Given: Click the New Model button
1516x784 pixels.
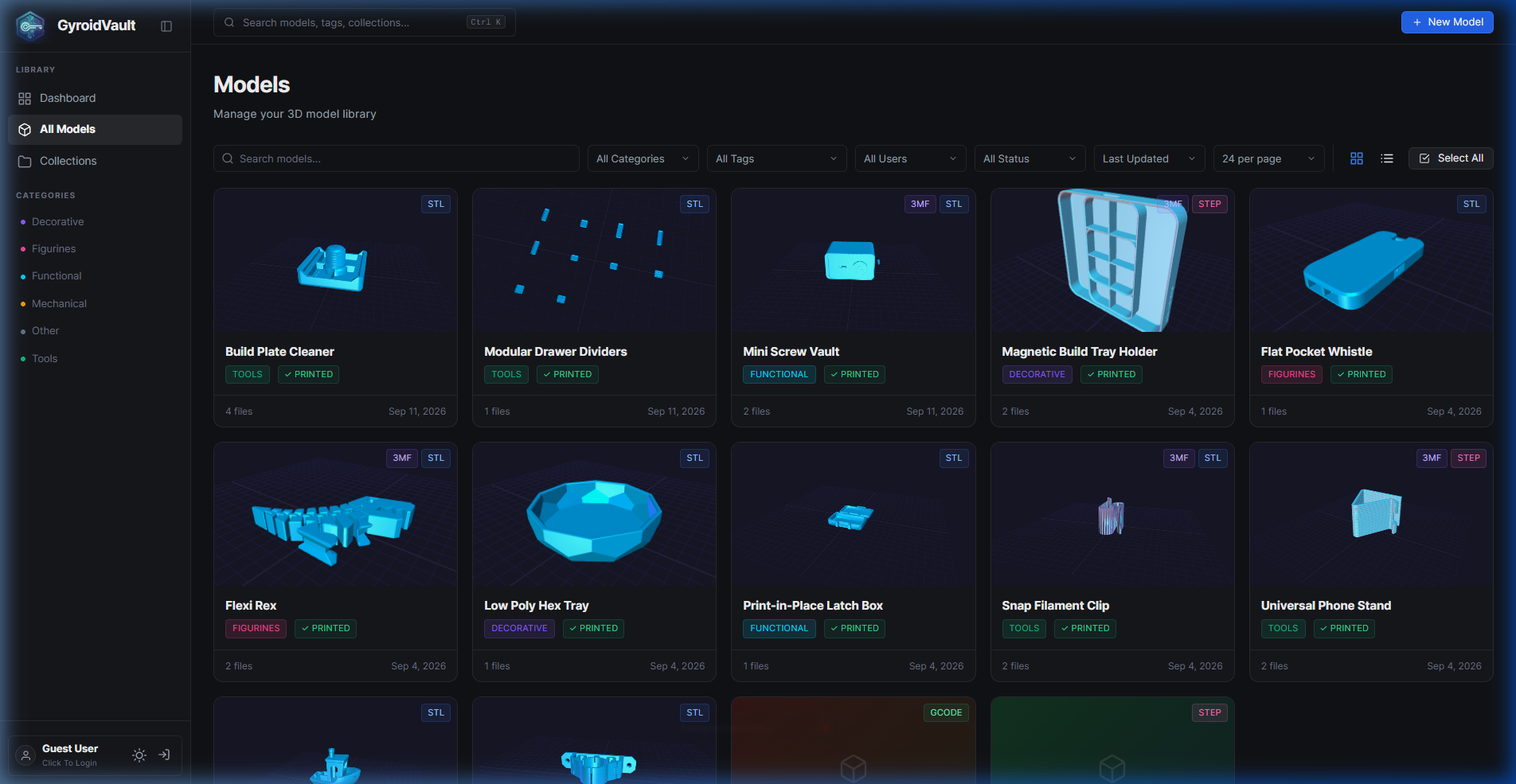Looking at the screenshot, I should coord(1447,22).
